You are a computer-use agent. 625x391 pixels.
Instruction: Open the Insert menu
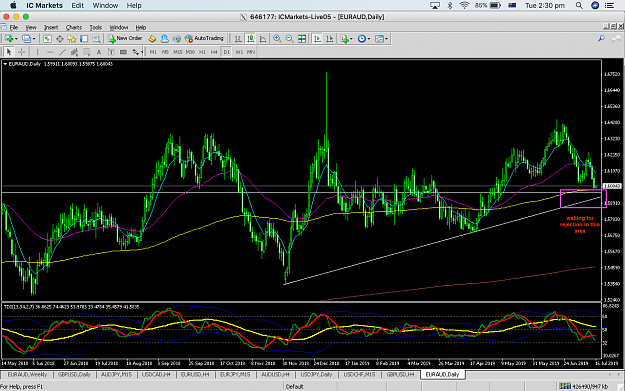(51, 28)
